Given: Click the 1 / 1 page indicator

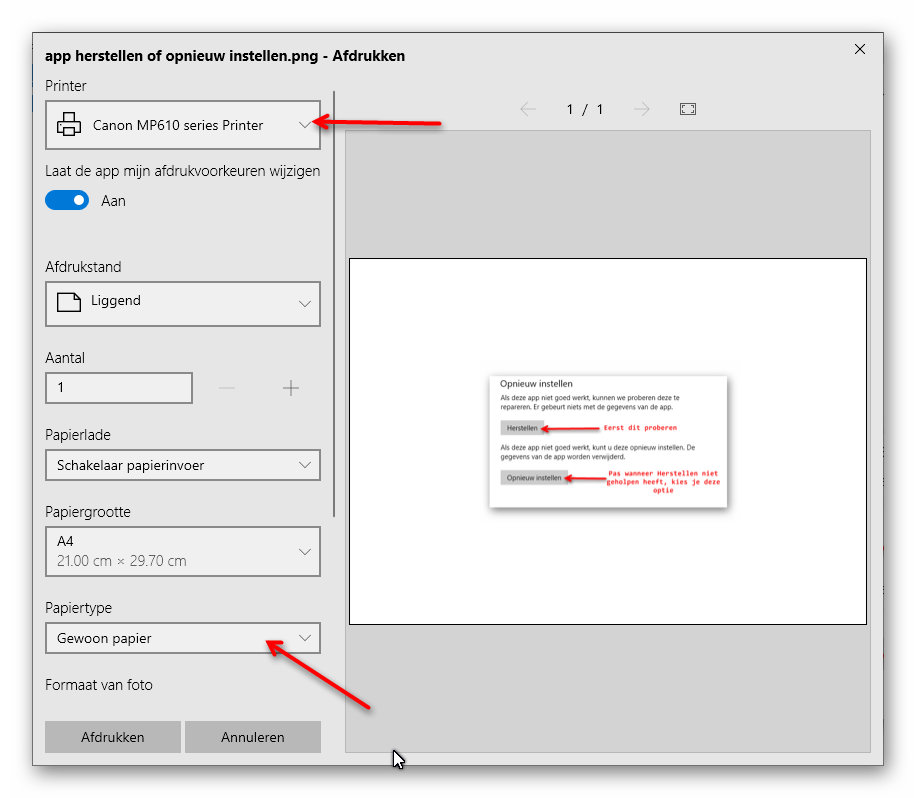Looking at the screenshot, I should coord(585,109).
